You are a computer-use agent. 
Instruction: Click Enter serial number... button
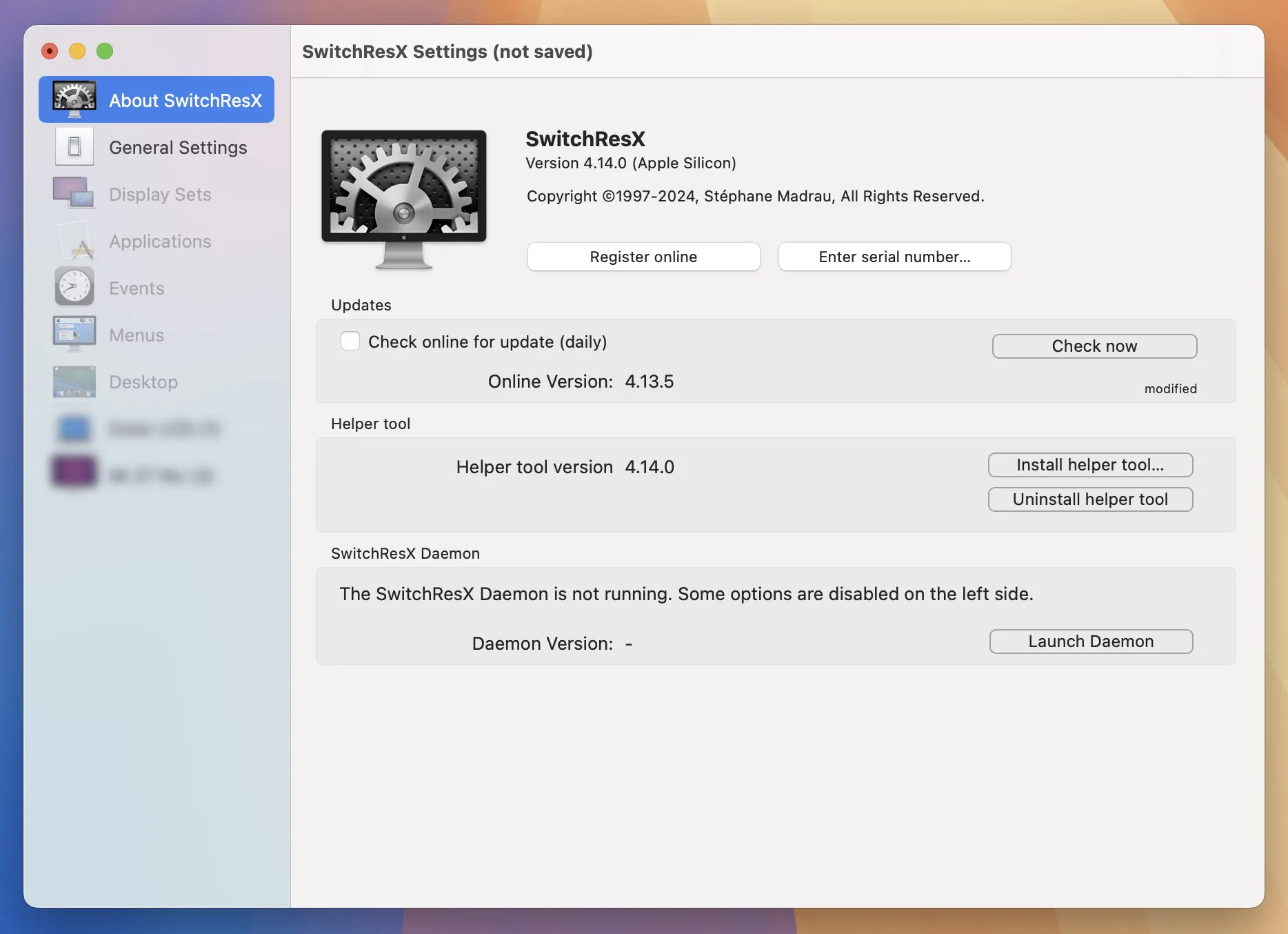pyautogui.click(x=894, y=257)
